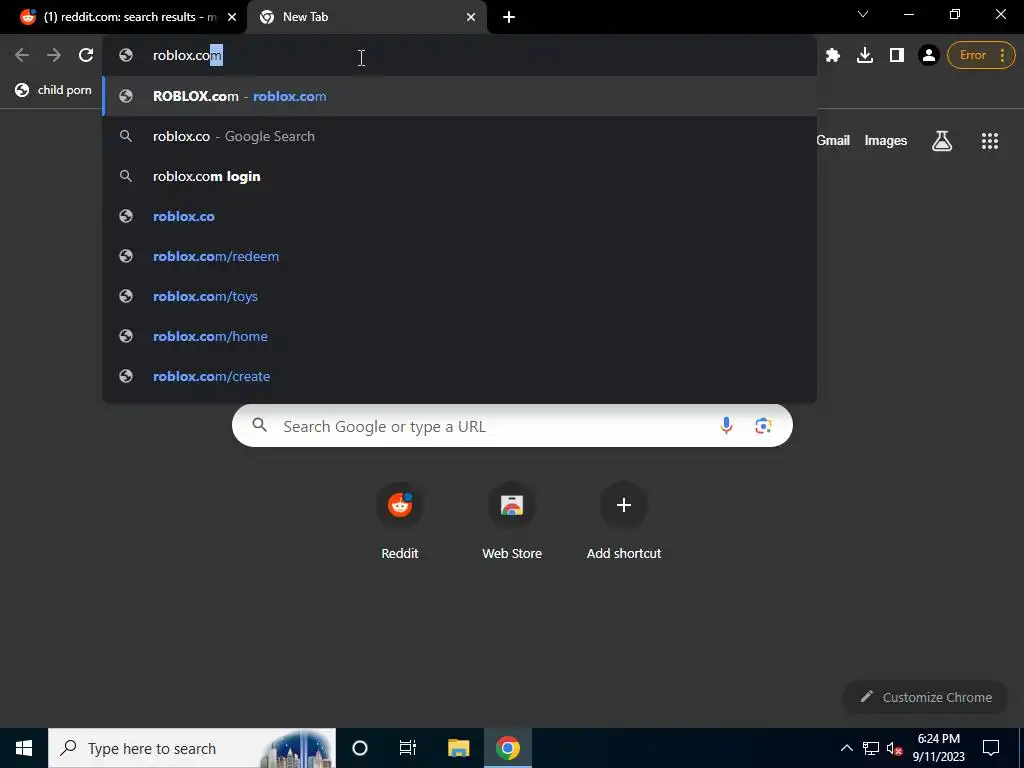Select the roblox.com/home suggestion

point(459,336)
